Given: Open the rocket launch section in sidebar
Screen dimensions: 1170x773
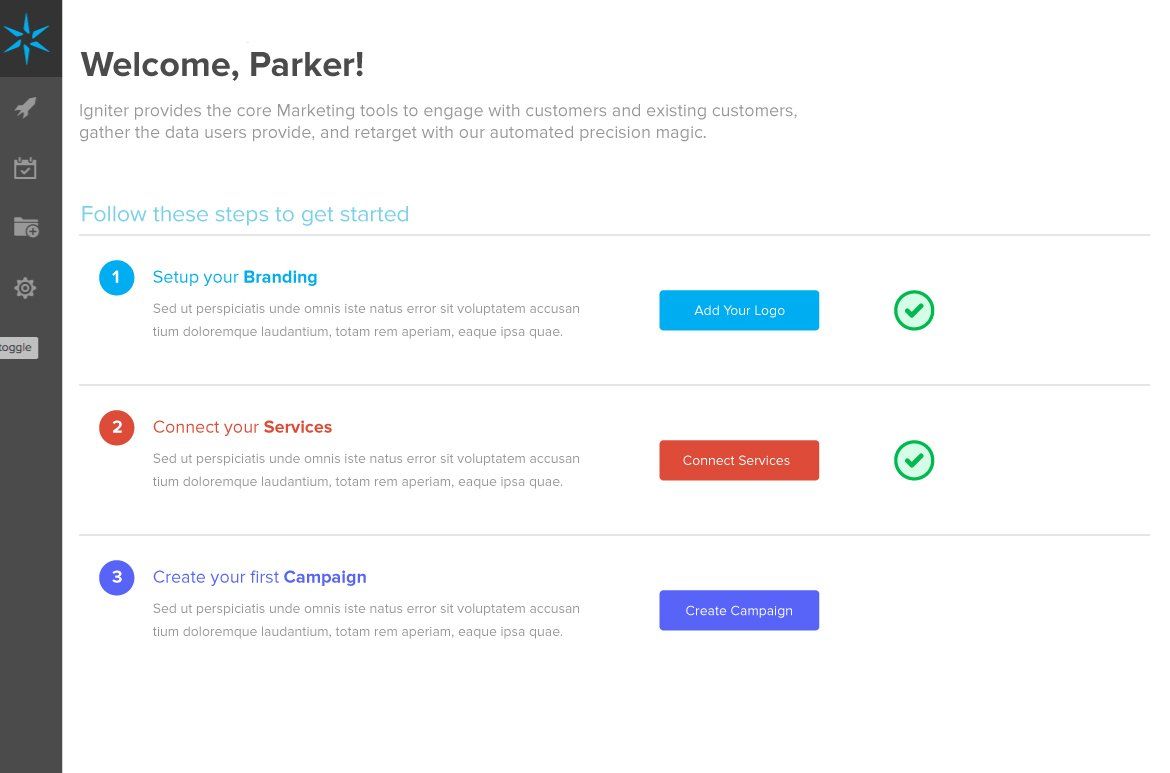Looking at the screenshot, I should pos(26,108).
